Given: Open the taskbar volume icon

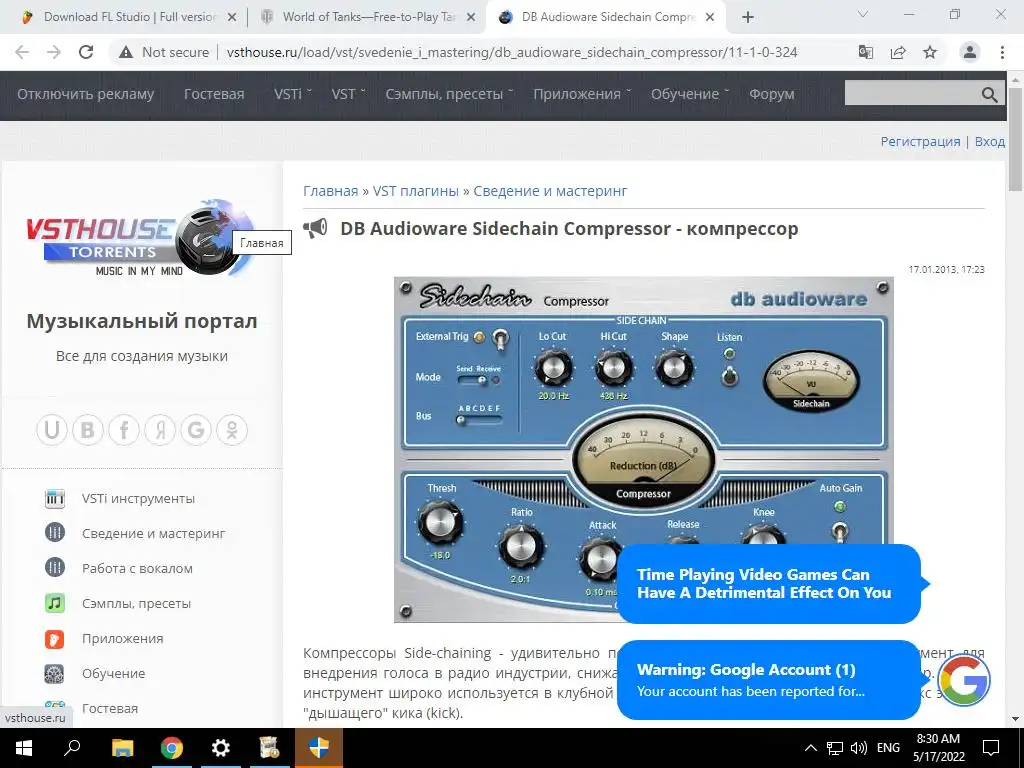Looking at the screenshot, I should pos(859,748).
